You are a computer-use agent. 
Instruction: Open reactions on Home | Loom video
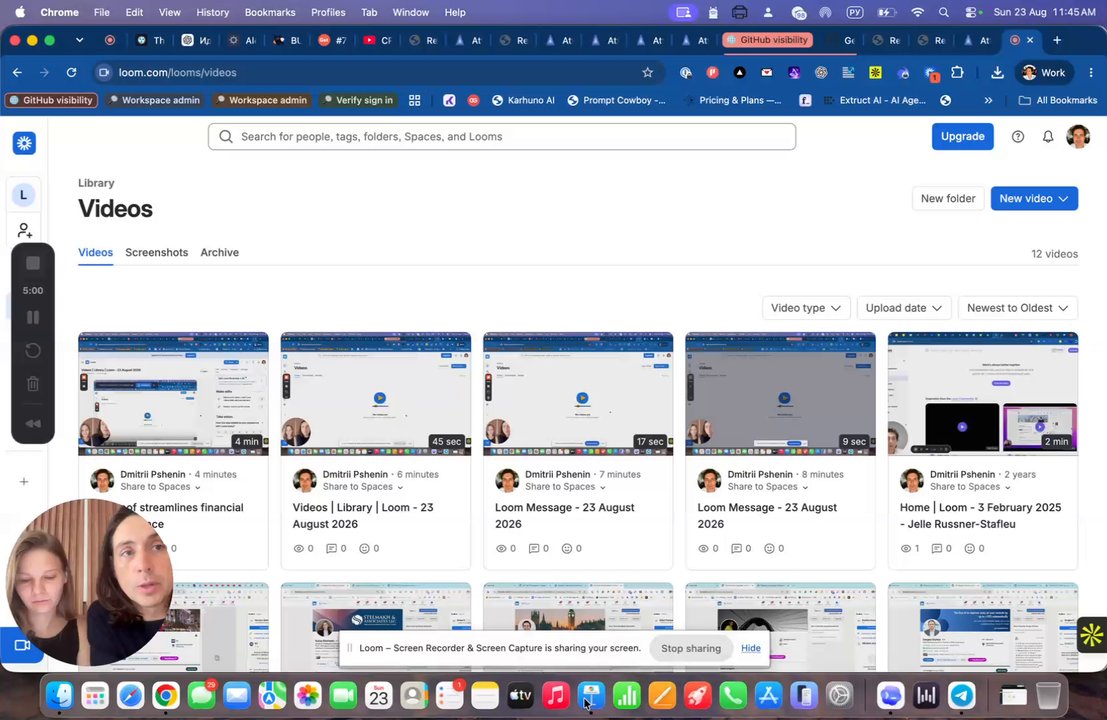[x=974, y=548]
